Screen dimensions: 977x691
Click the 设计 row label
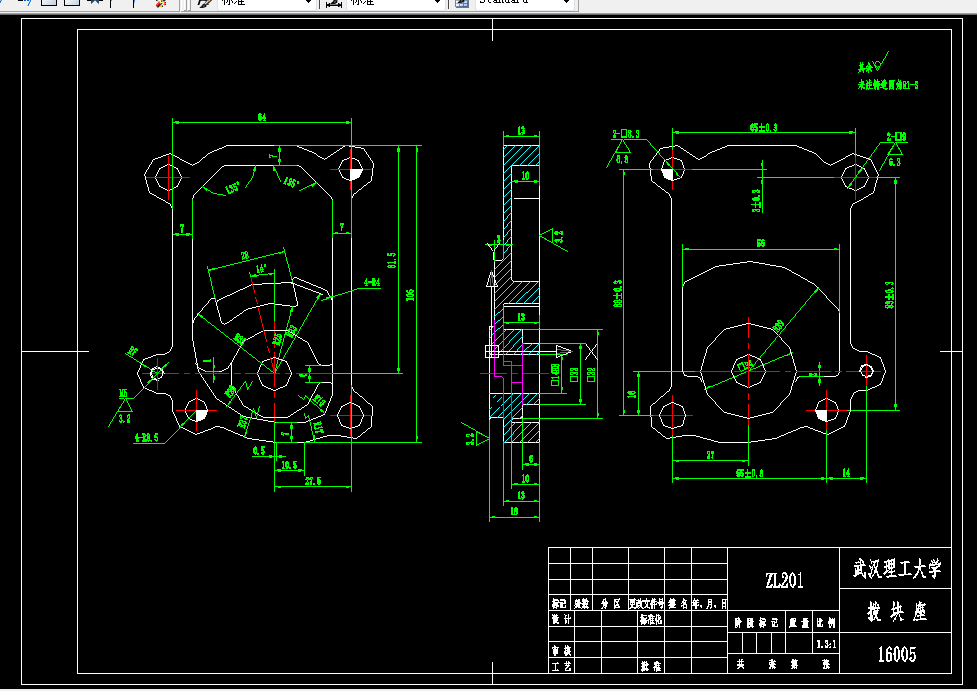(561, 619)
